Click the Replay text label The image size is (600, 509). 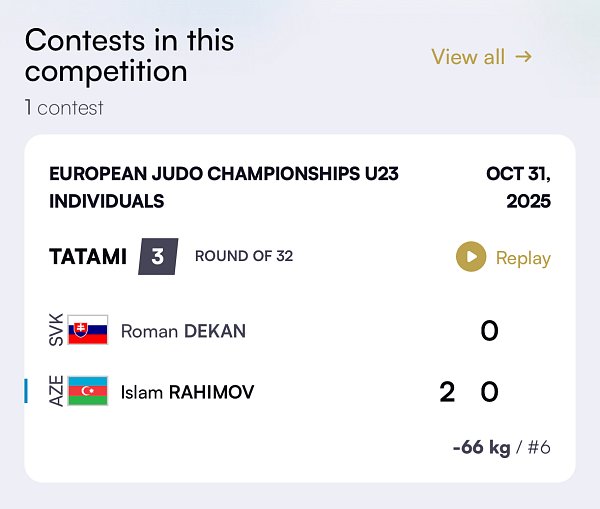(x=523, y=258)
